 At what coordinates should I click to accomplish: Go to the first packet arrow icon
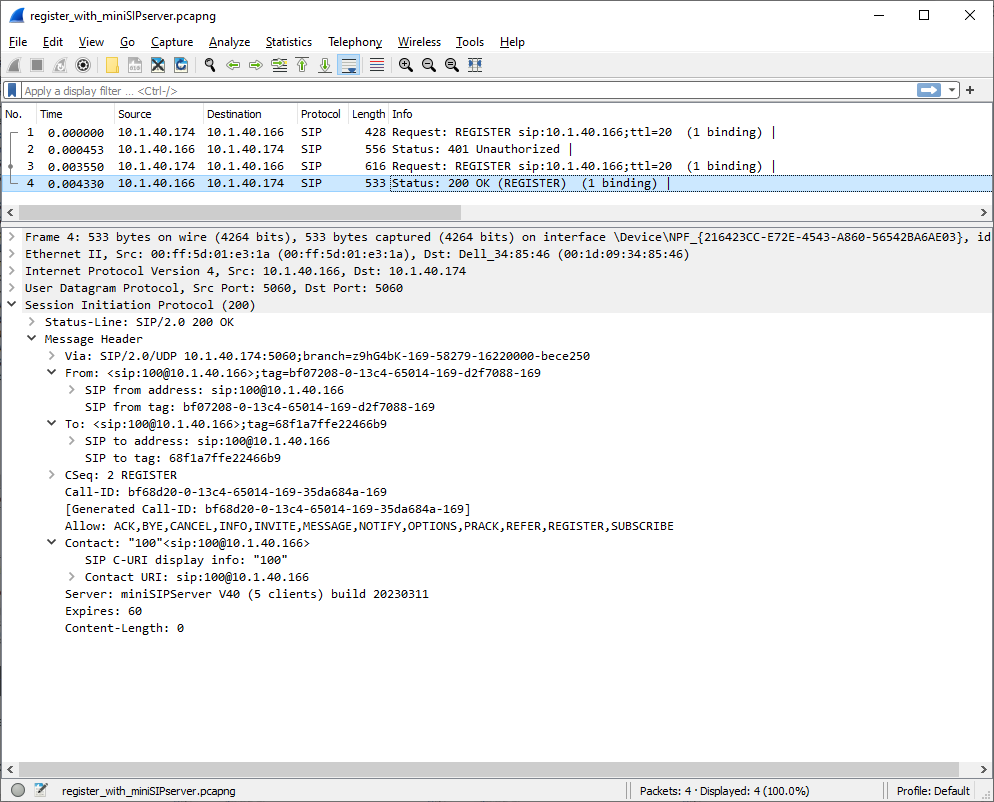302,65
